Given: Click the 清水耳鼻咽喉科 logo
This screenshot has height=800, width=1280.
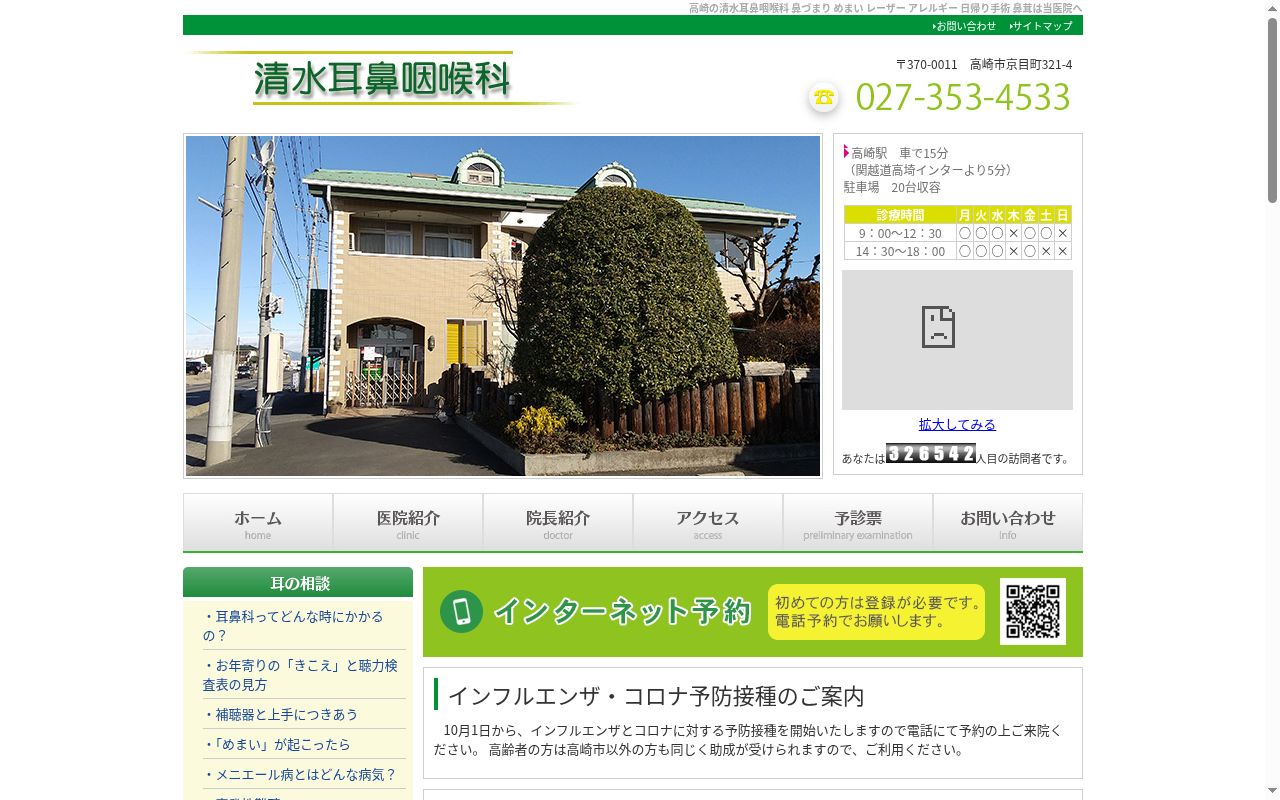Looking at the screenshot, I should 382,79.
